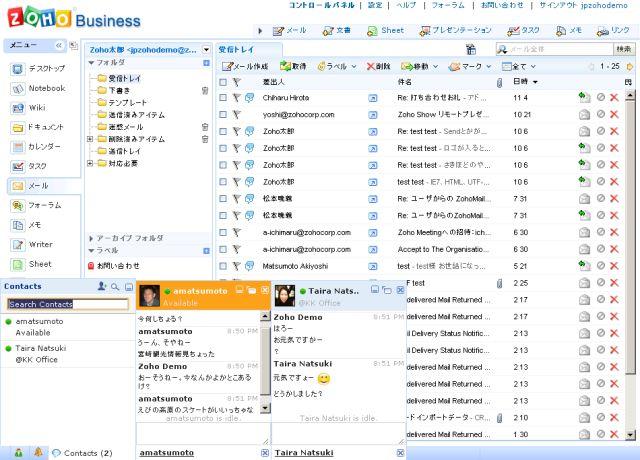This screenshot has width=640, height=460.
Task: Open the Sheet tab in the top bar
Action: click(386, 31)
